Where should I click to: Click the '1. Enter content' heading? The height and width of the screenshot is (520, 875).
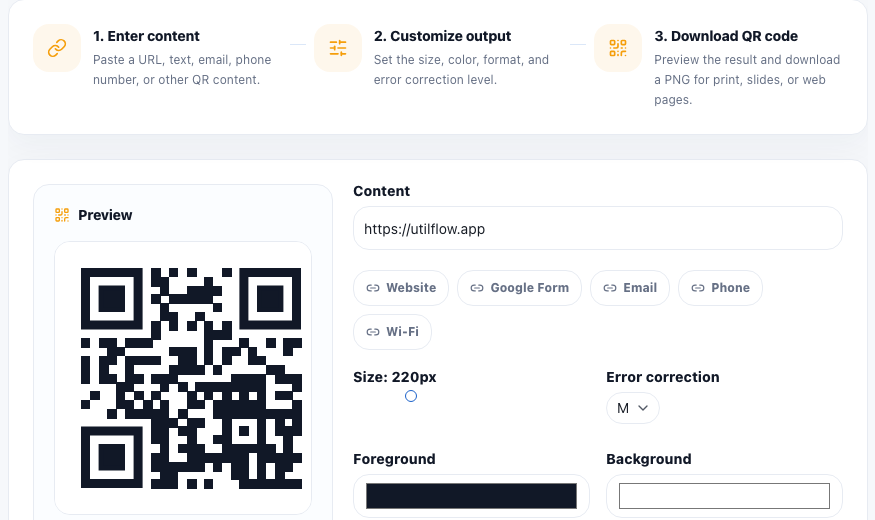146,36
